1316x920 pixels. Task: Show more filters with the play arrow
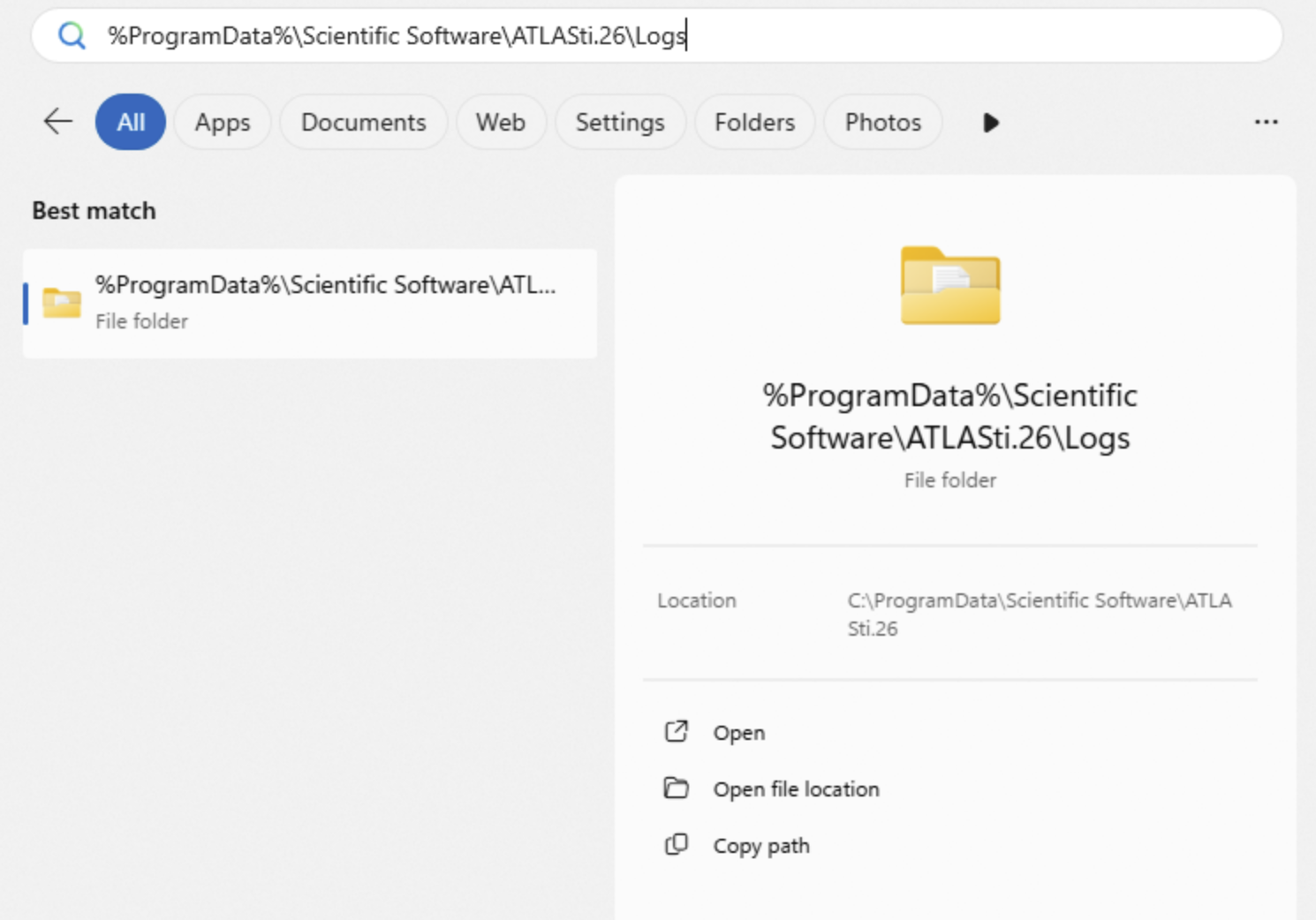point(991,123)
